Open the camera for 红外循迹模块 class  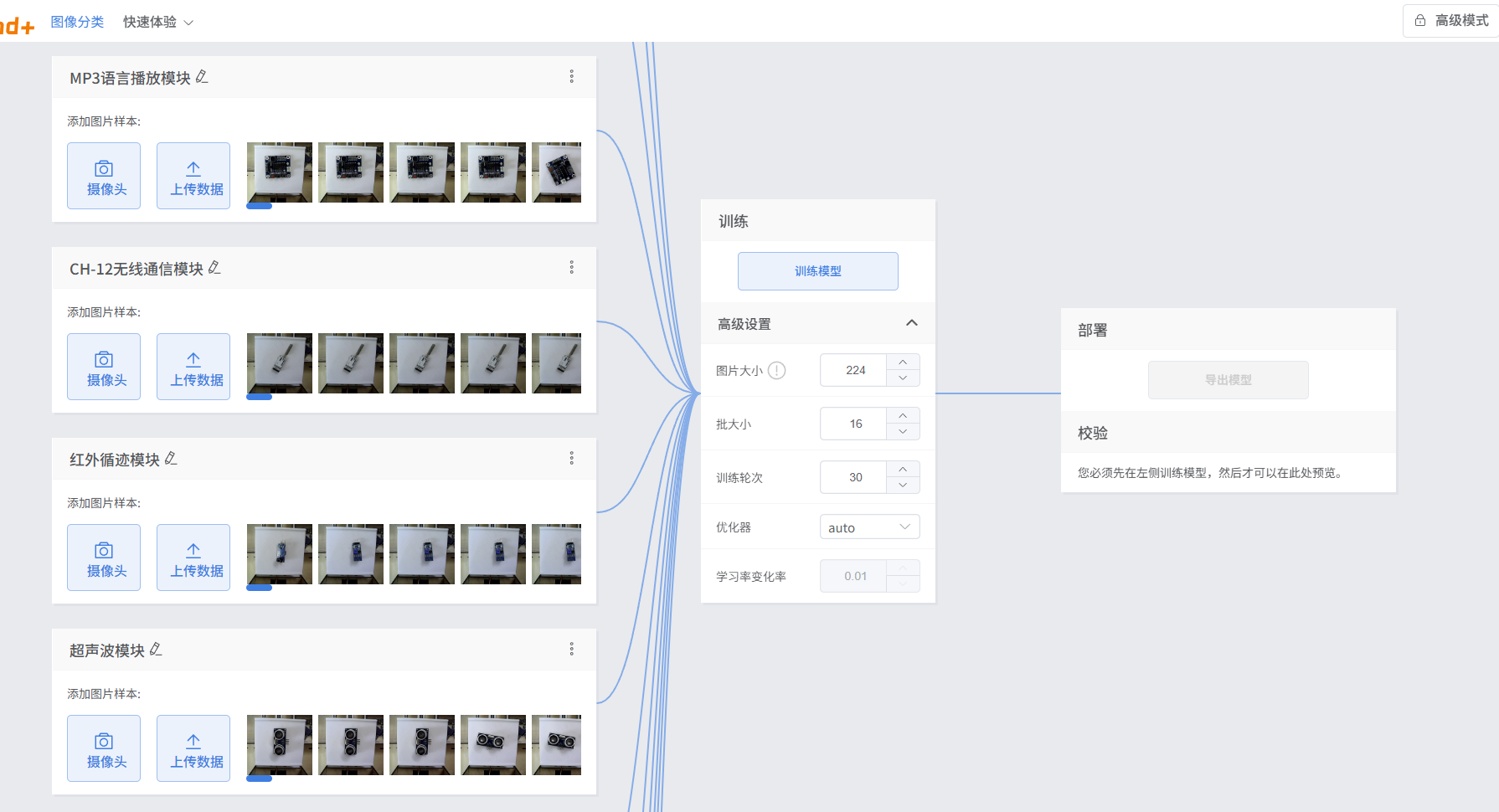pyautogui.click(x=103, y=557)
